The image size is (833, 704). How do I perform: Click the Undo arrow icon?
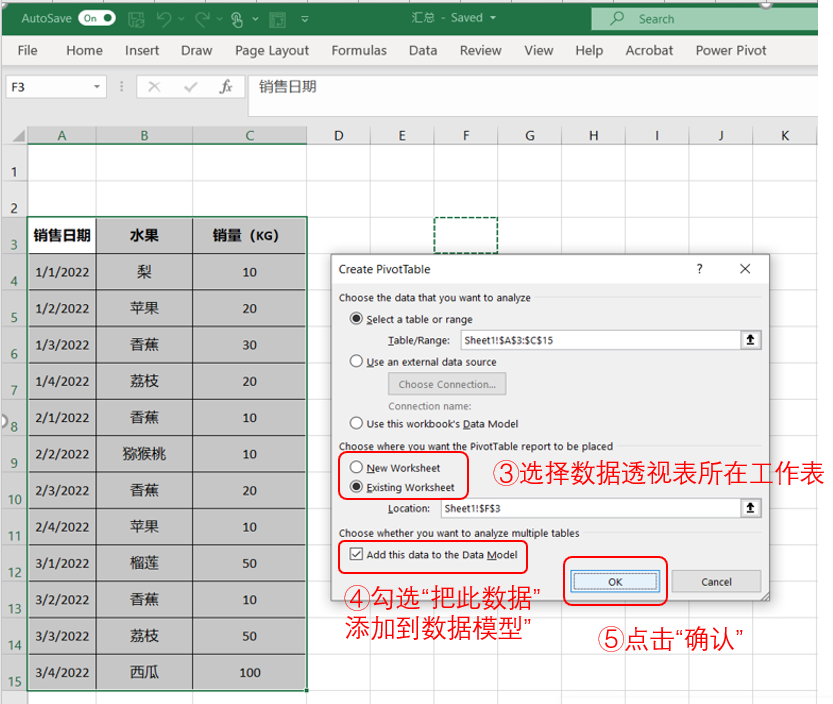click(164, 20)
